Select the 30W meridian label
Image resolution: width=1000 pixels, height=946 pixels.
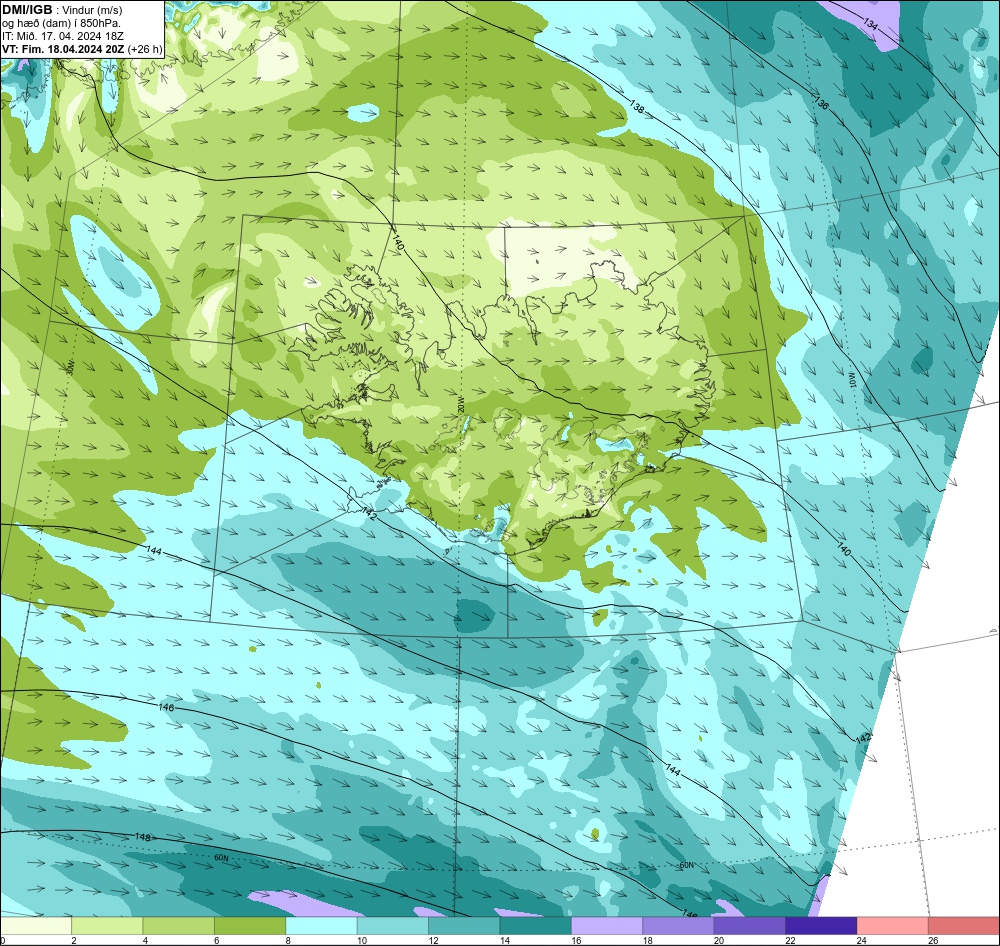point(71,366)
